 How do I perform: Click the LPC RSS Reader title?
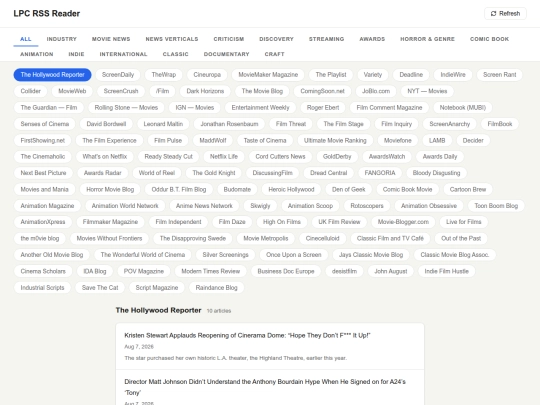tap(46, 13)
